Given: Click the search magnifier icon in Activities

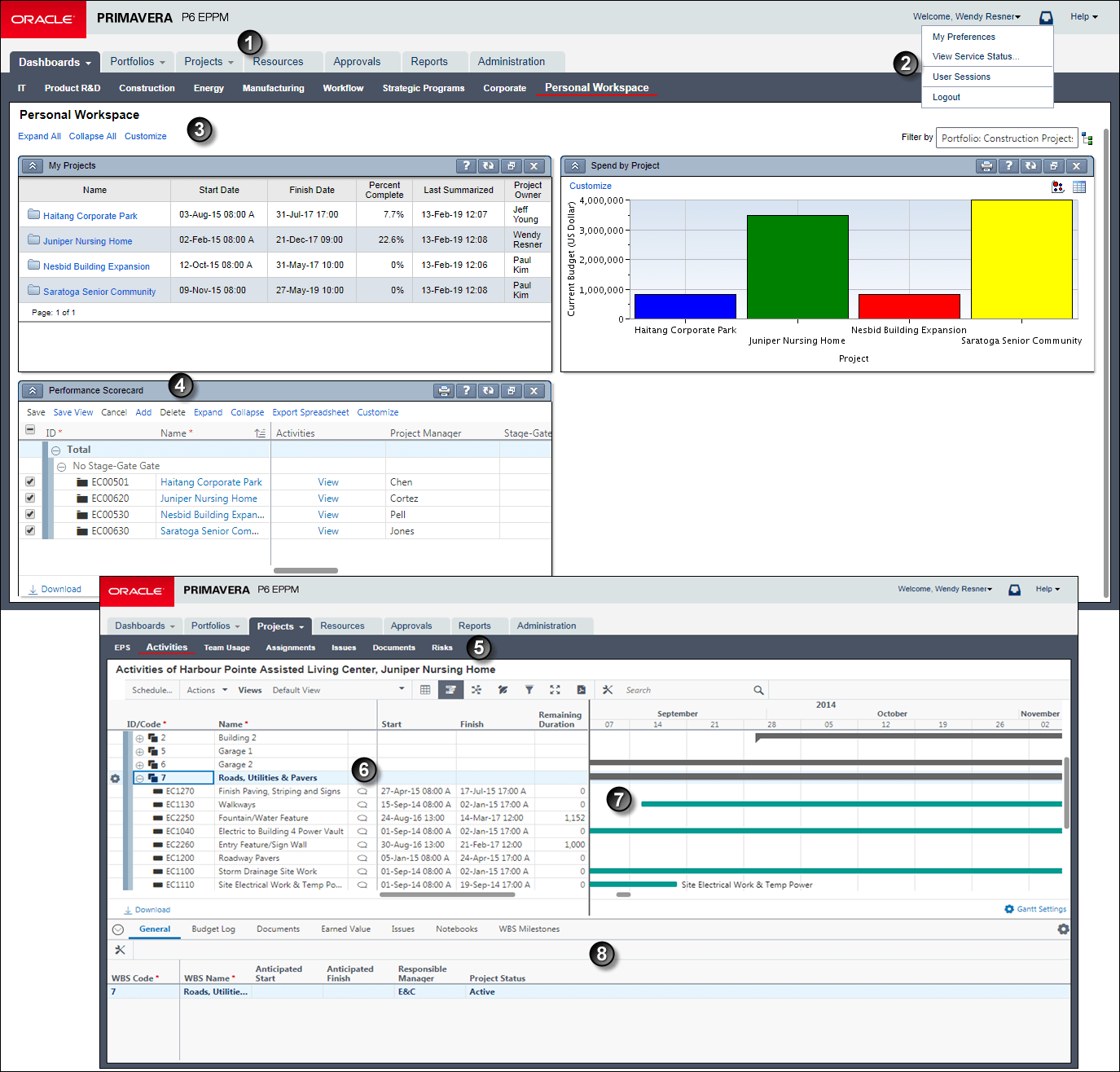Looking at the screenshot, I should pyautogui.click(x=758, y=690).
